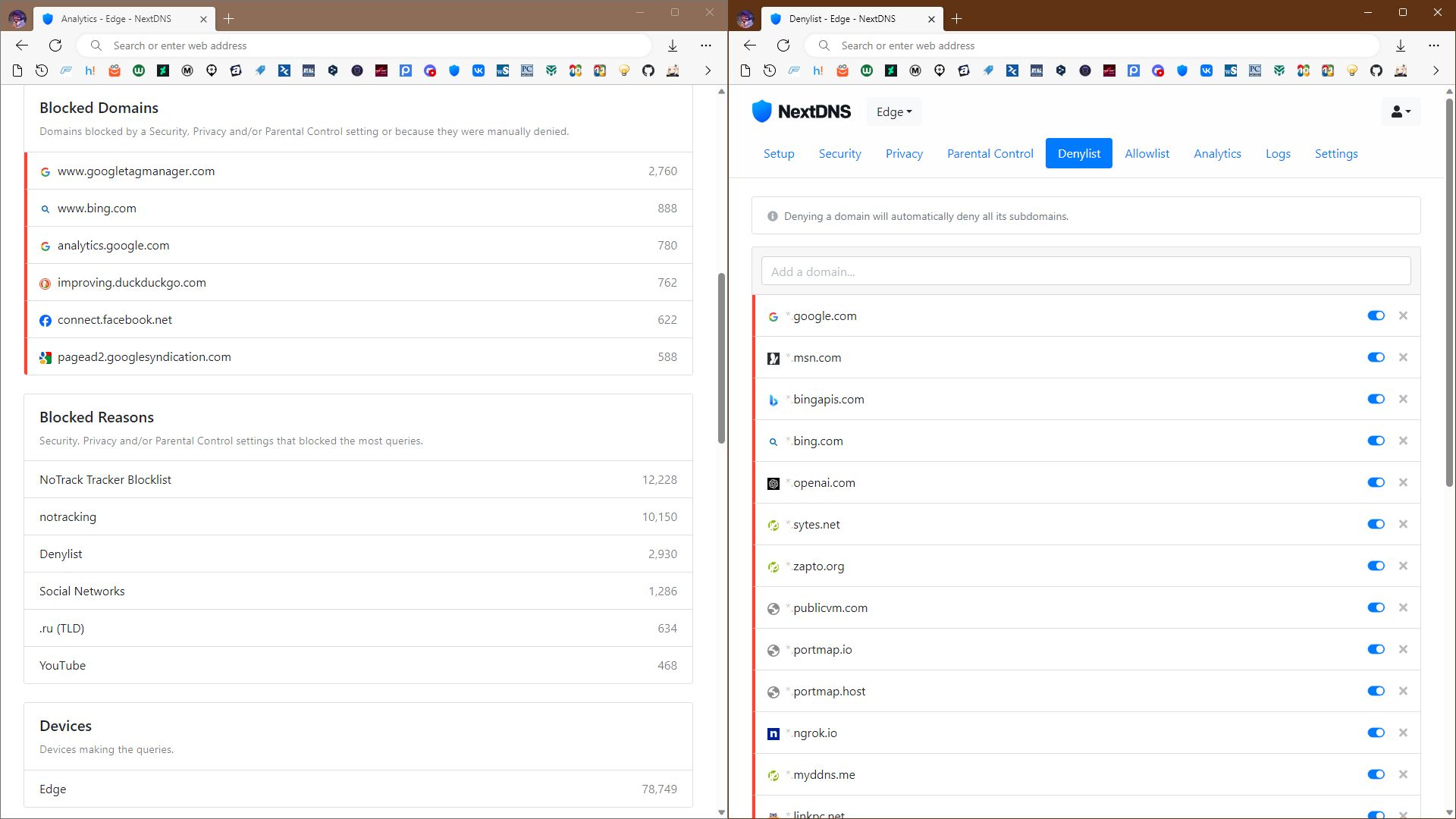This screenshot has height=819, width=1456.
Task: Open downloads in the left browser window
Action: pos(673,45)
